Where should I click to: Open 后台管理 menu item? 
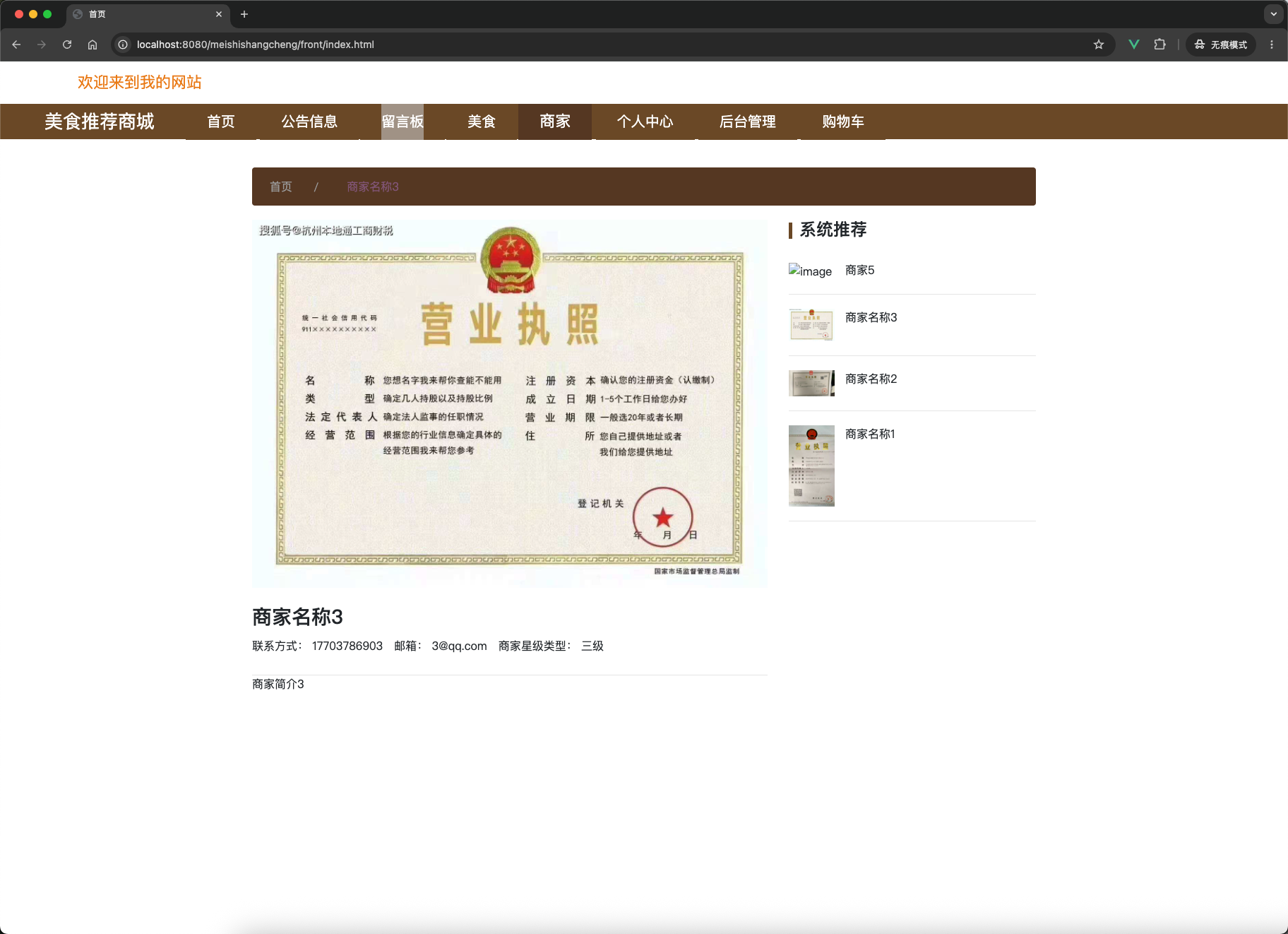748,122
